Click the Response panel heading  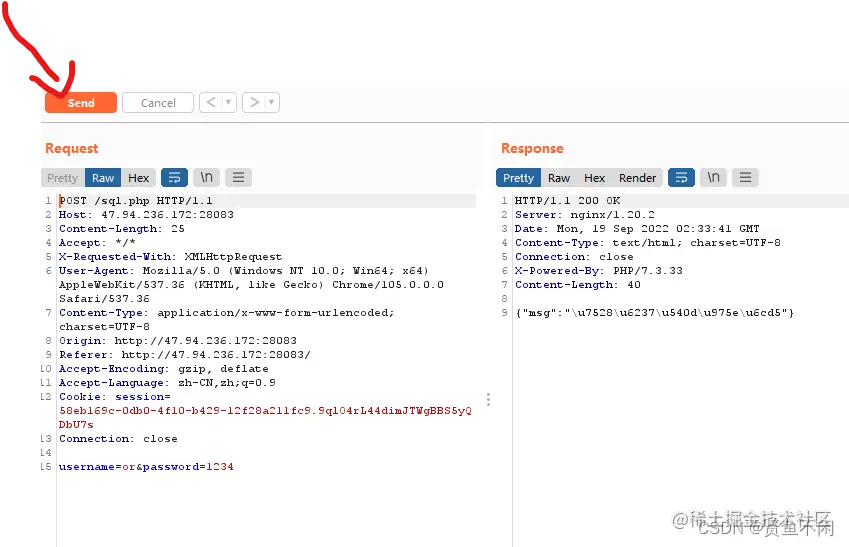[x=532, y=148]
